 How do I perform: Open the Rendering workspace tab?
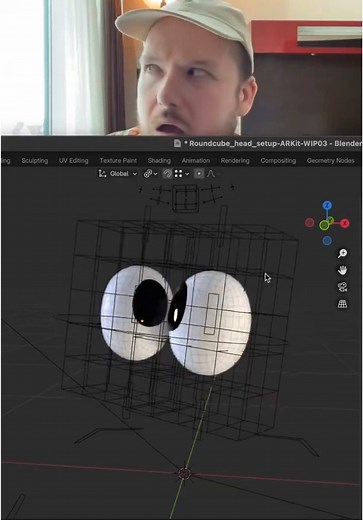pos(235,161)
